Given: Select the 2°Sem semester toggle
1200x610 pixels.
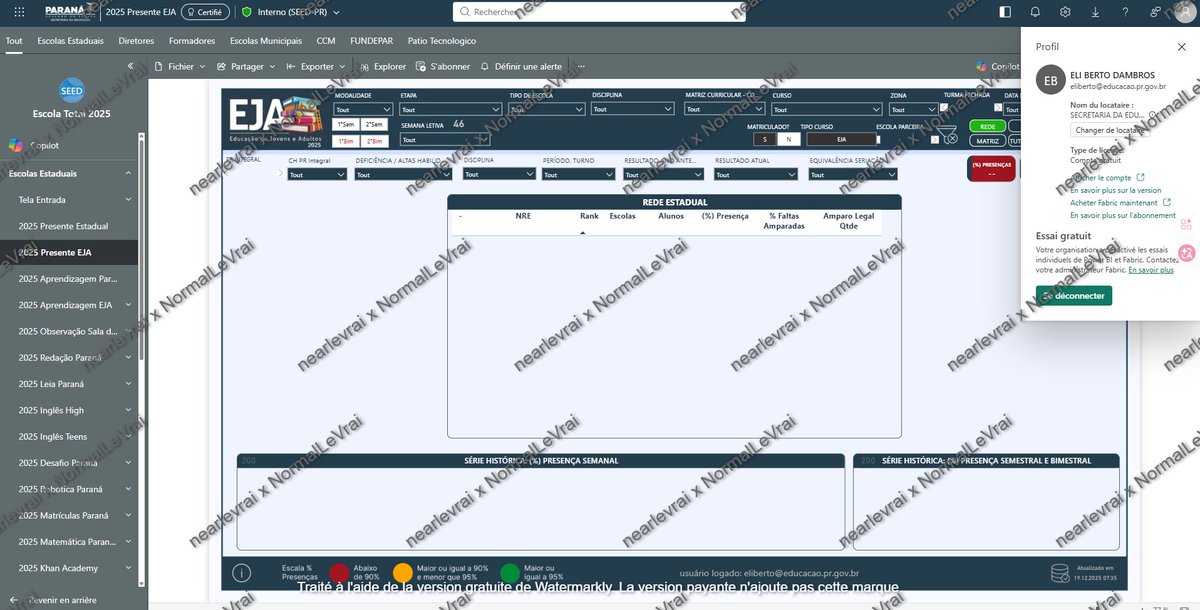Looking at the screenshot, I should [375, 124].
